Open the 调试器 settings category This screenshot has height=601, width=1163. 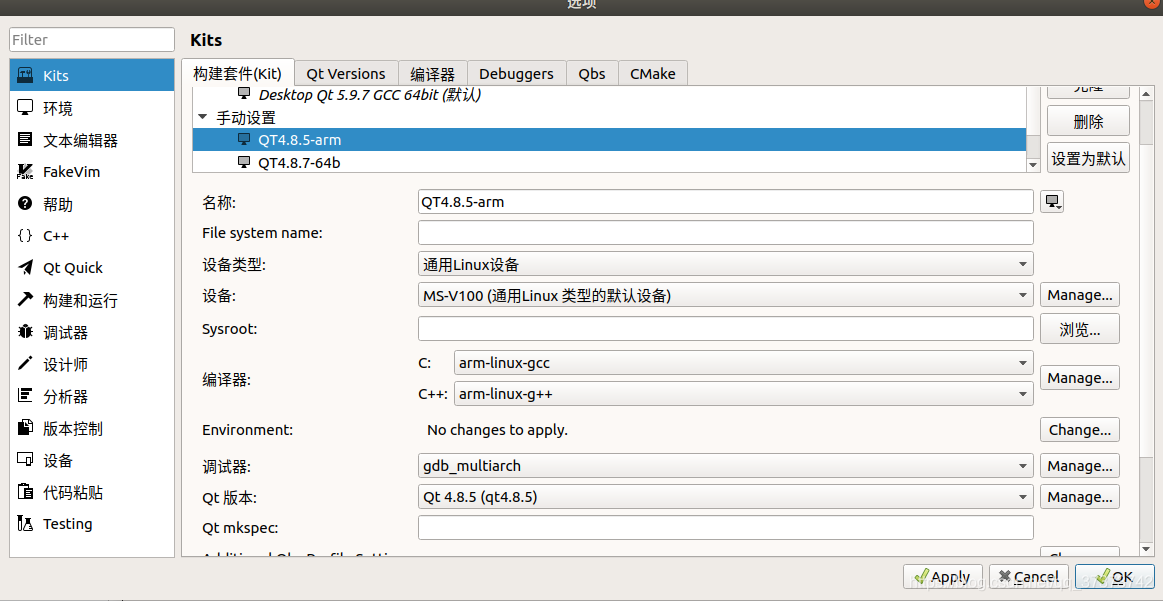92,332
